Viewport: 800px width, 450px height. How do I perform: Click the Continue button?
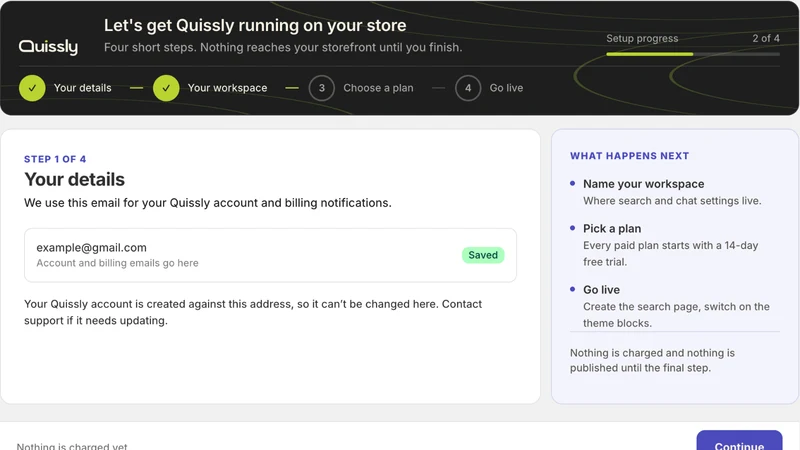739,442
